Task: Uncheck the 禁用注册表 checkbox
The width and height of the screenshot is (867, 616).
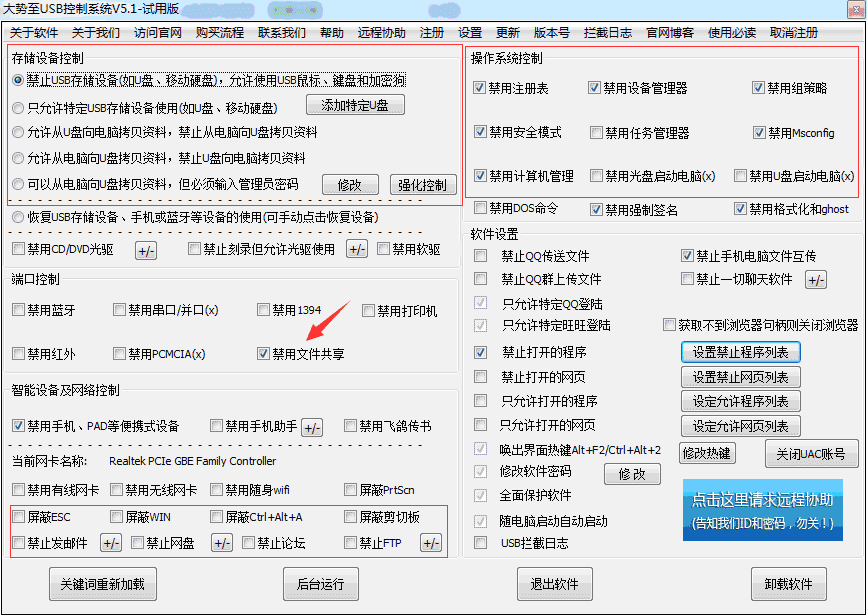Action: pos(479,87)
